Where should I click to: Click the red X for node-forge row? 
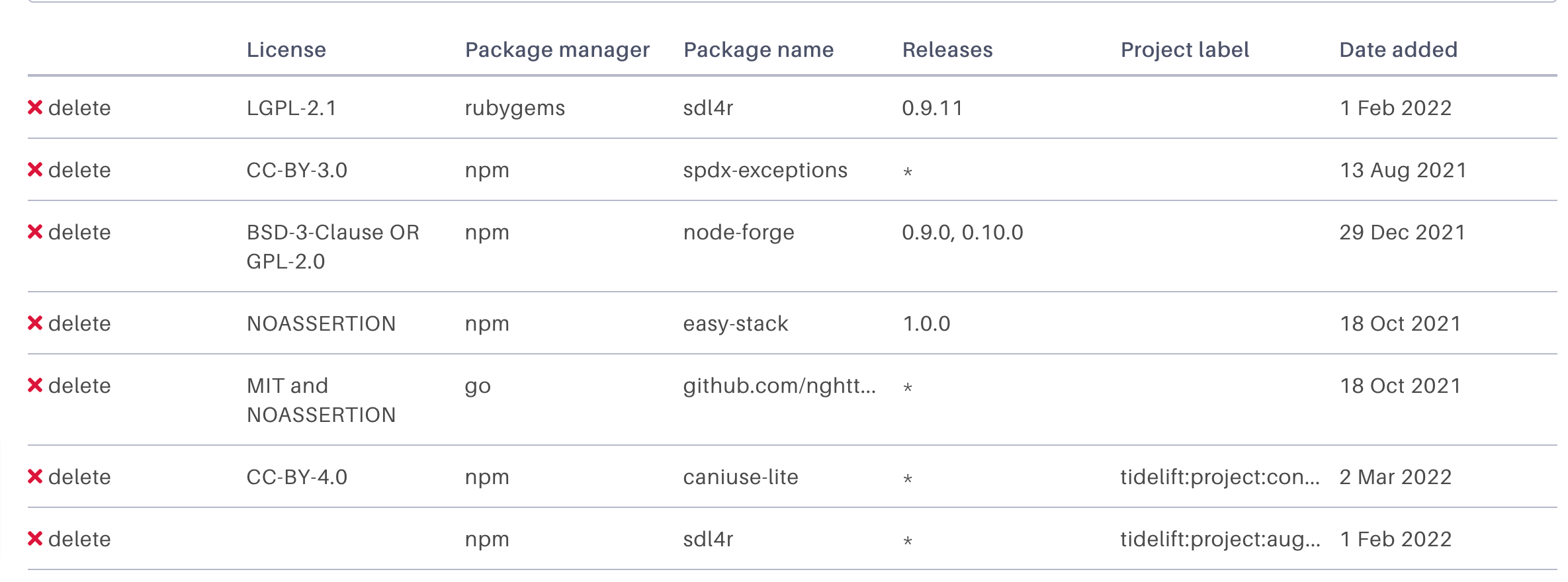click(35, 231)
